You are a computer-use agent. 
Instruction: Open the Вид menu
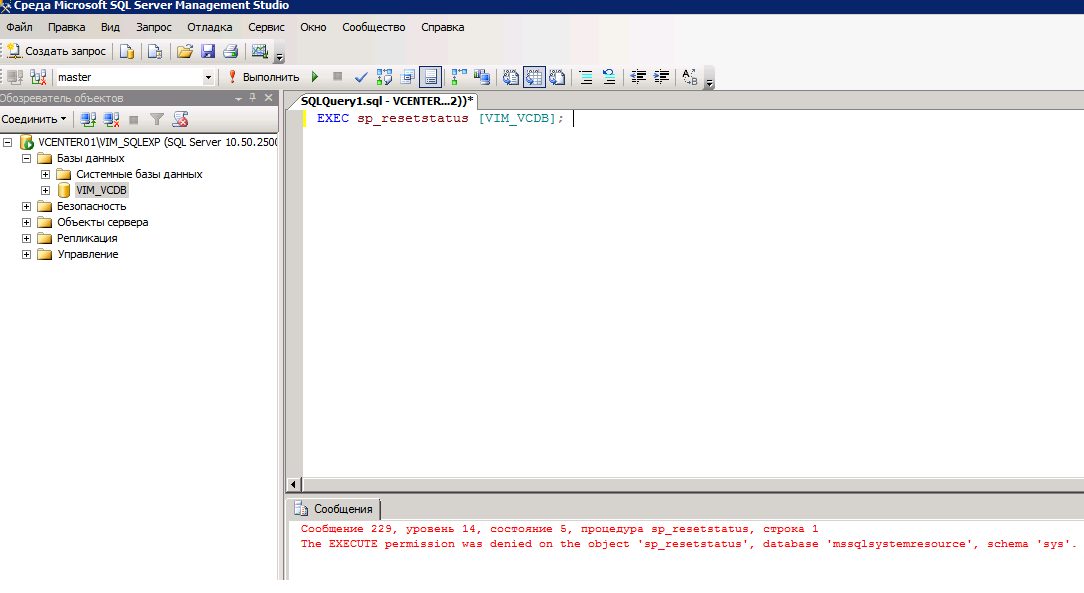coord(110,27)
